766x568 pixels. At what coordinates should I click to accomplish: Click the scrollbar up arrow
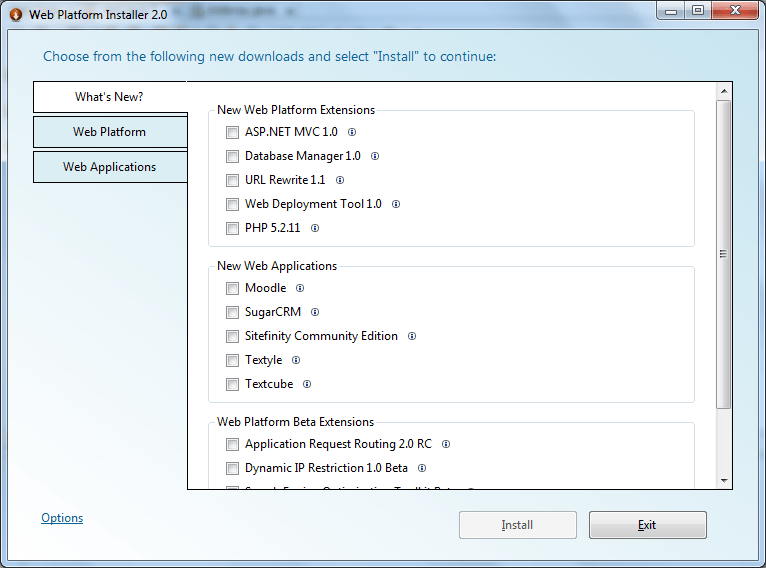tap(724, 91)
